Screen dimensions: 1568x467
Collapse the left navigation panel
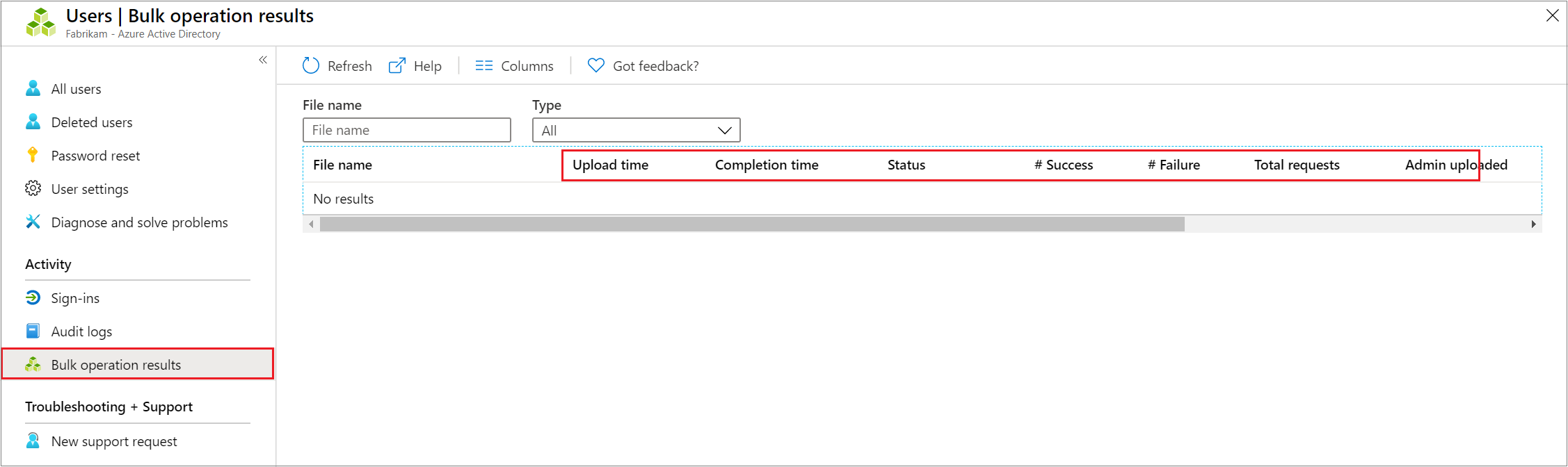263,60
